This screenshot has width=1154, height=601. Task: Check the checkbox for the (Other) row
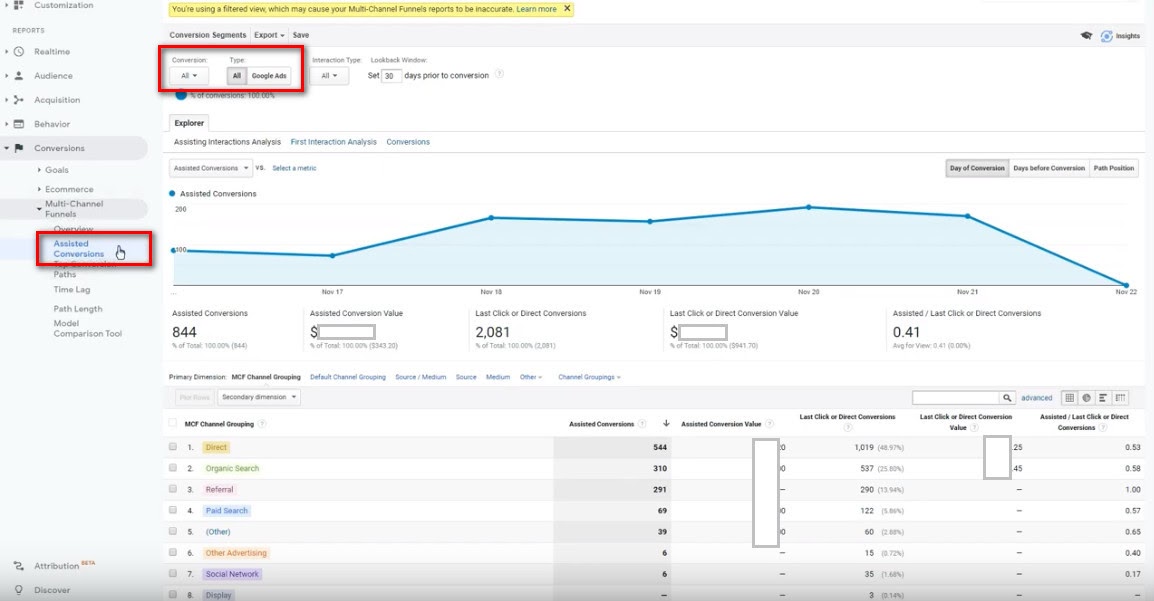tap(173, 531)
